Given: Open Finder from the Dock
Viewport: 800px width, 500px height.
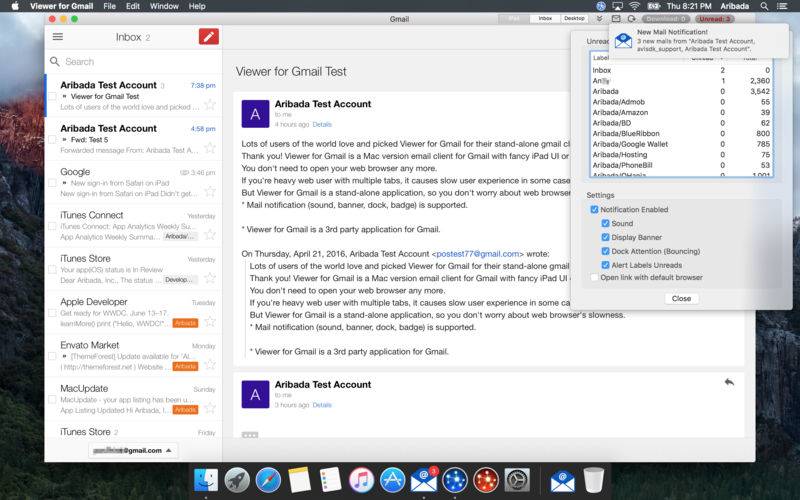Looking at the screenshot, I should pyautogui.click(x=206, y=480).
